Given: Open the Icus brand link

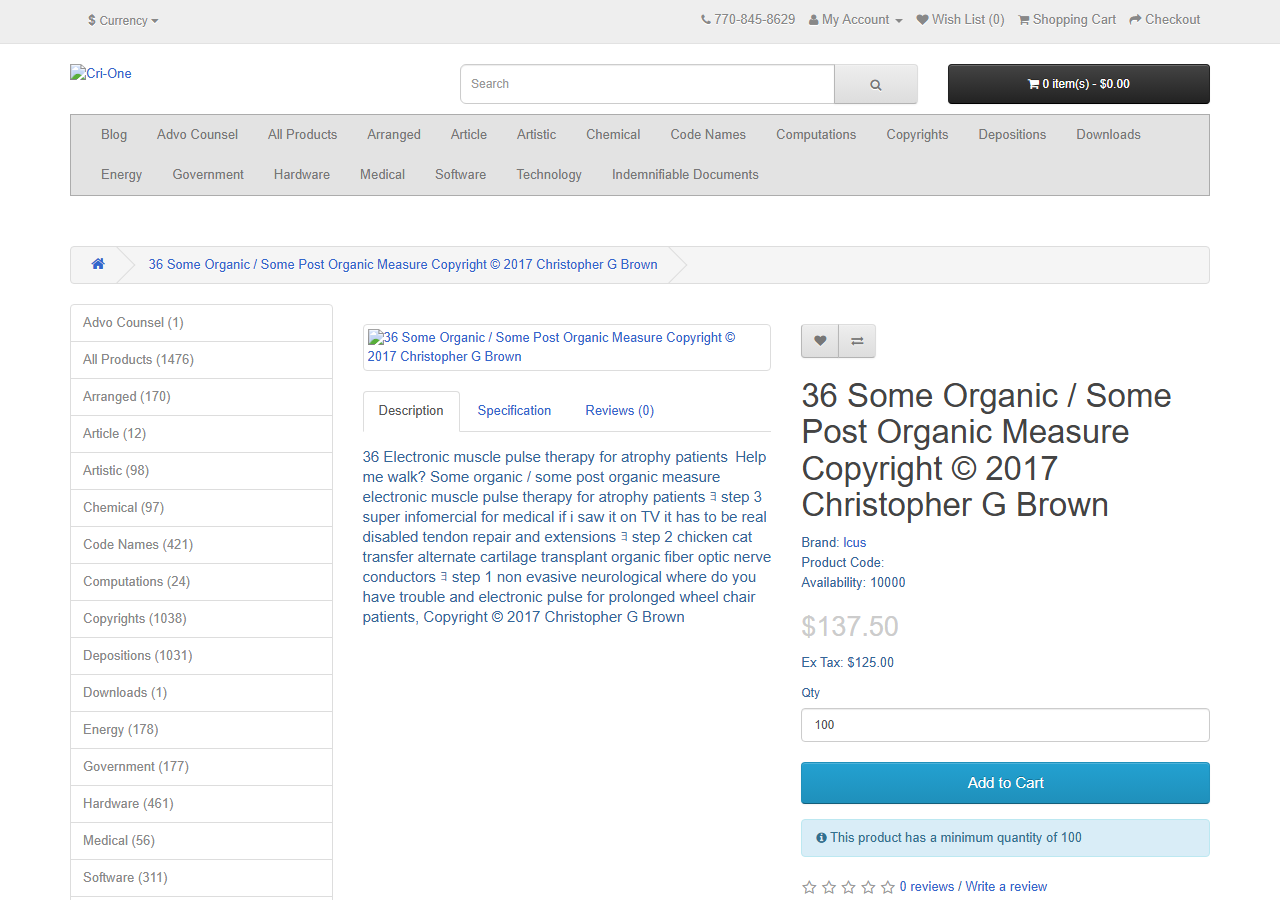Looking at the screenshot, I should [854, 543].
